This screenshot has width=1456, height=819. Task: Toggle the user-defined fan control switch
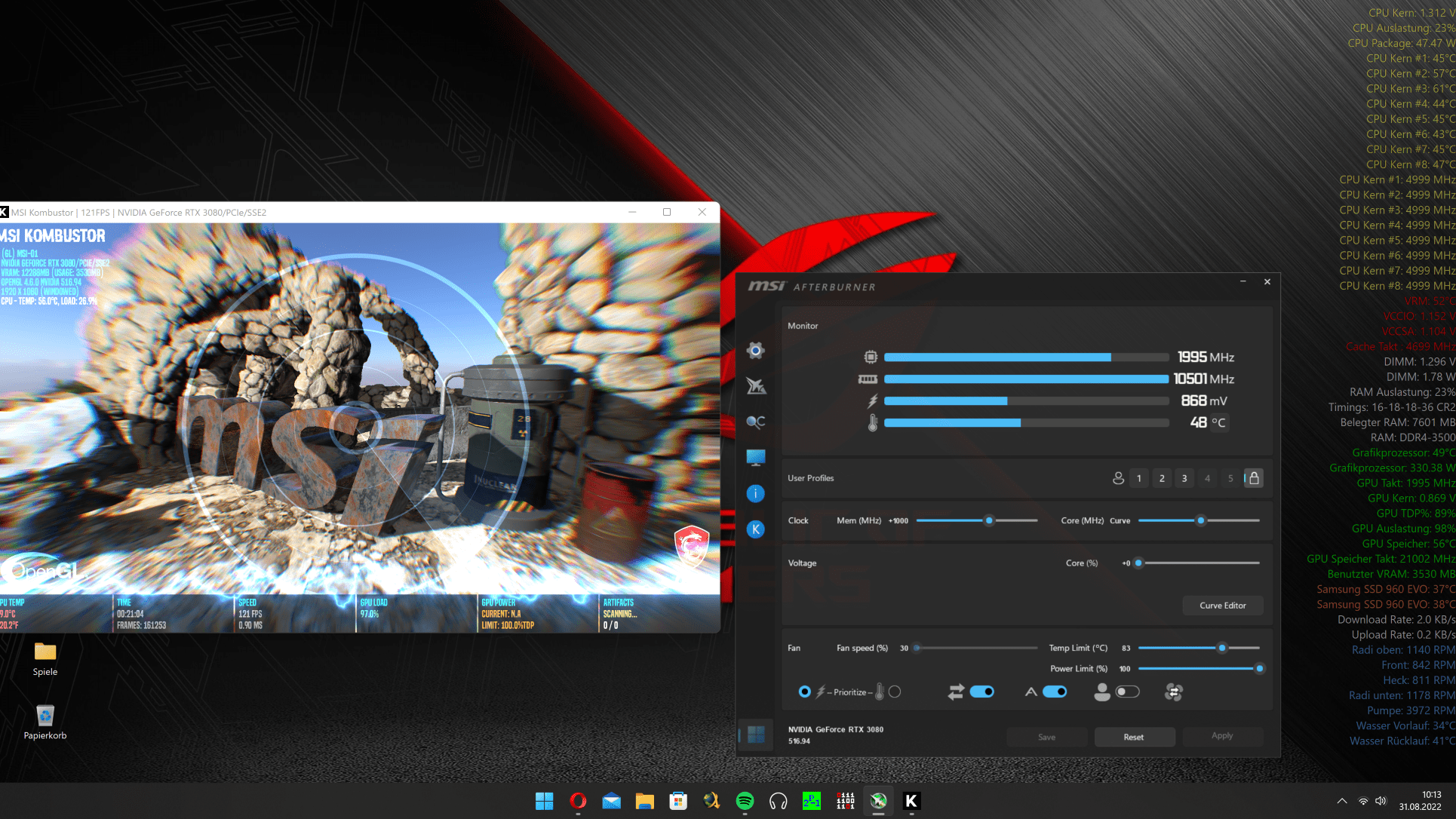(x=1127, y=692)
